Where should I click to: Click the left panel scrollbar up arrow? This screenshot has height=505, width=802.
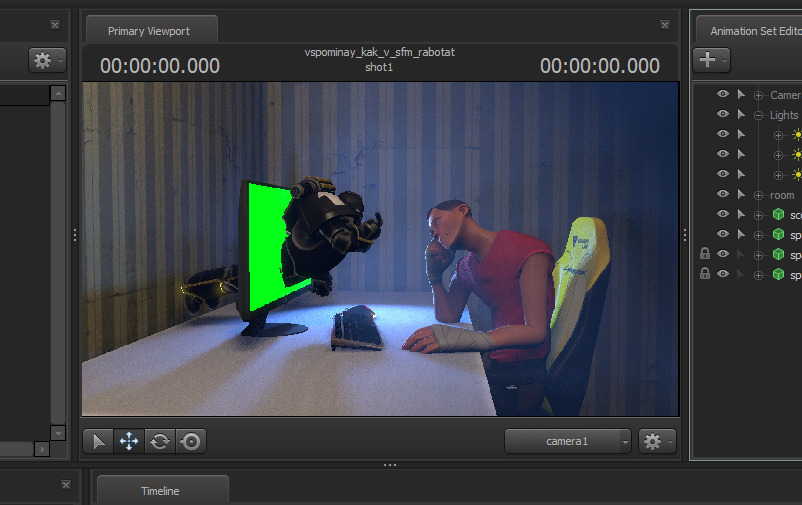point(58,93)
